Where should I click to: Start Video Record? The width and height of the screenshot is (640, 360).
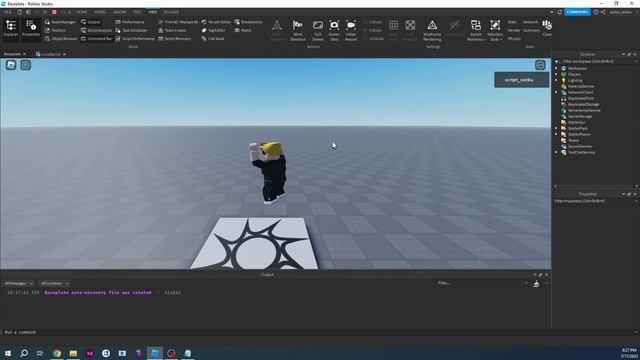(351, 30)
